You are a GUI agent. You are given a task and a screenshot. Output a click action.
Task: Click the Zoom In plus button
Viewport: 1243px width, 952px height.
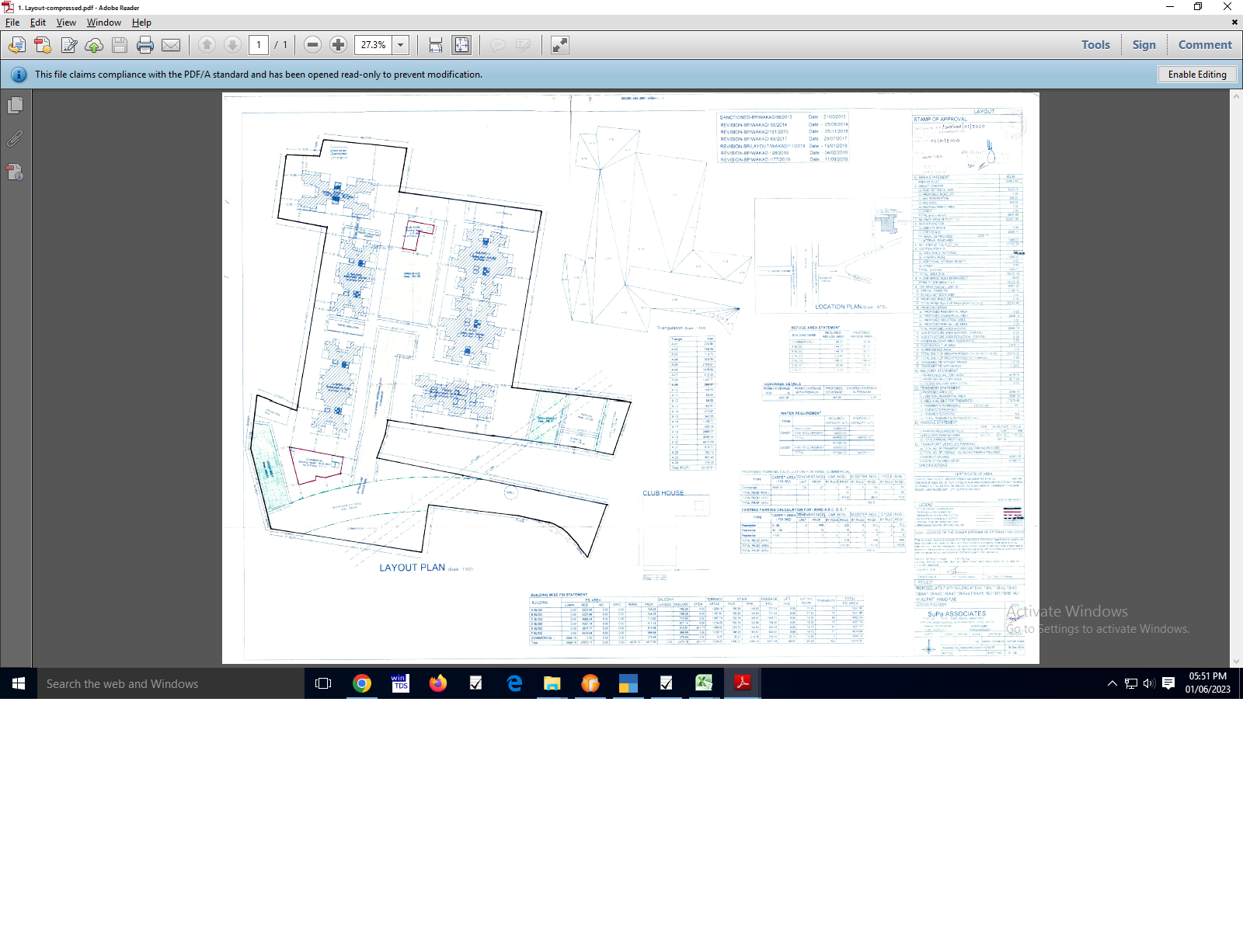[x=338, y=45]
